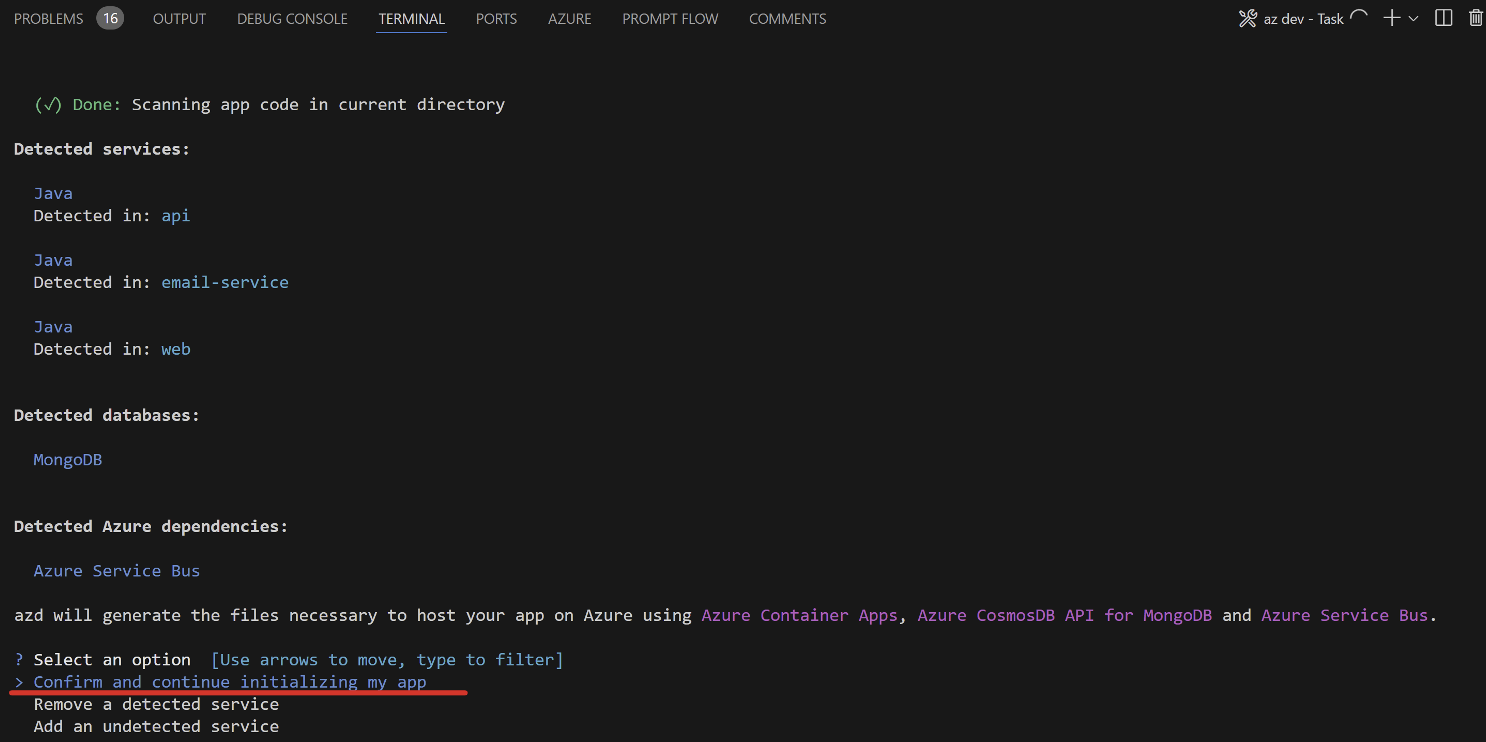Pick the 'Add an undetected service' option

click(156, 726)
